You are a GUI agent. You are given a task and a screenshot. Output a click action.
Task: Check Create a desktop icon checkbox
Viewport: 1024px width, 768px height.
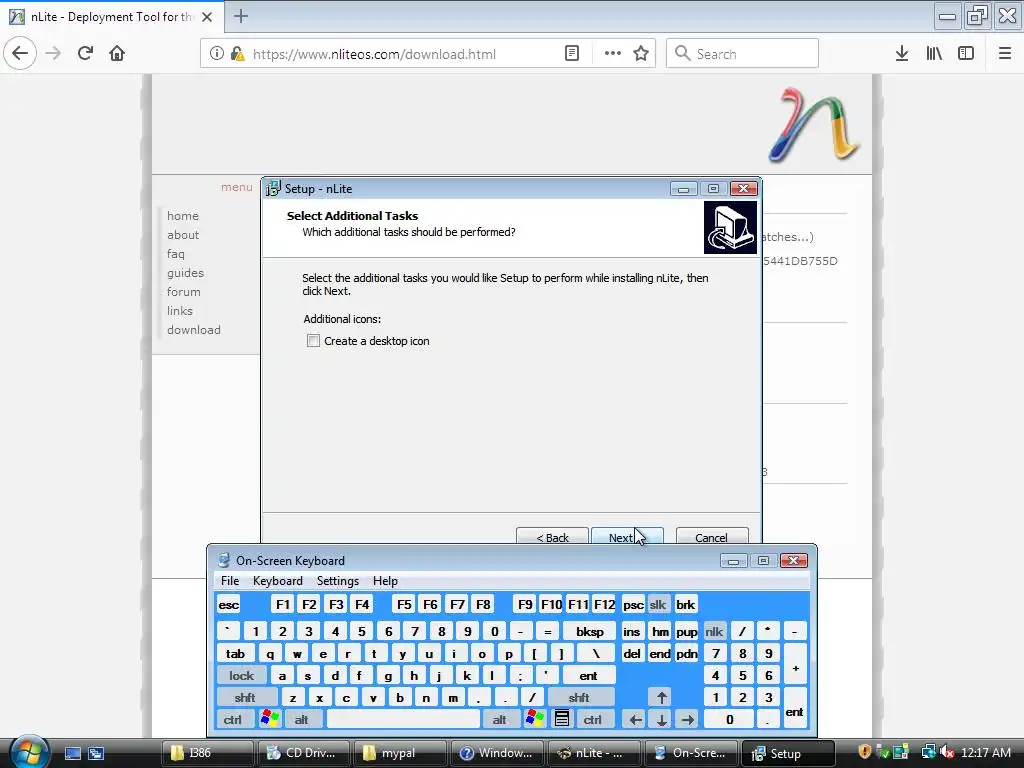coord(313,341)
